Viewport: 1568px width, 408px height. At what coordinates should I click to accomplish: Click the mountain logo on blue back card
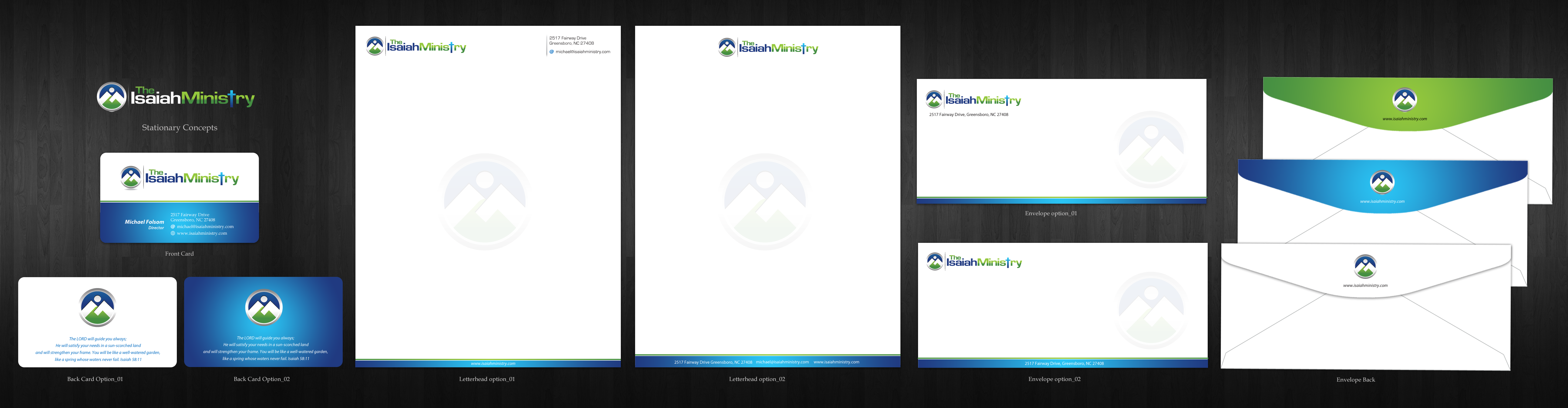(x=264, y=307)
